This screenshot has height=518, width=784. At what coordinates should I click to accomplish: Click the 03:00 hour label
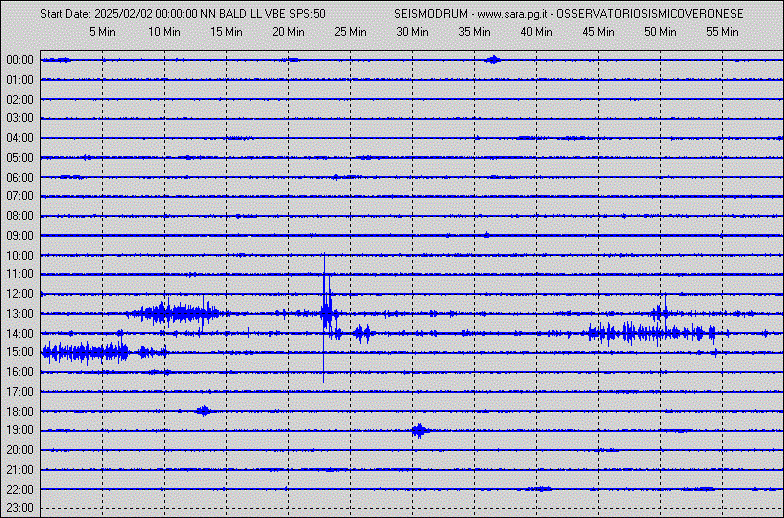20,118
